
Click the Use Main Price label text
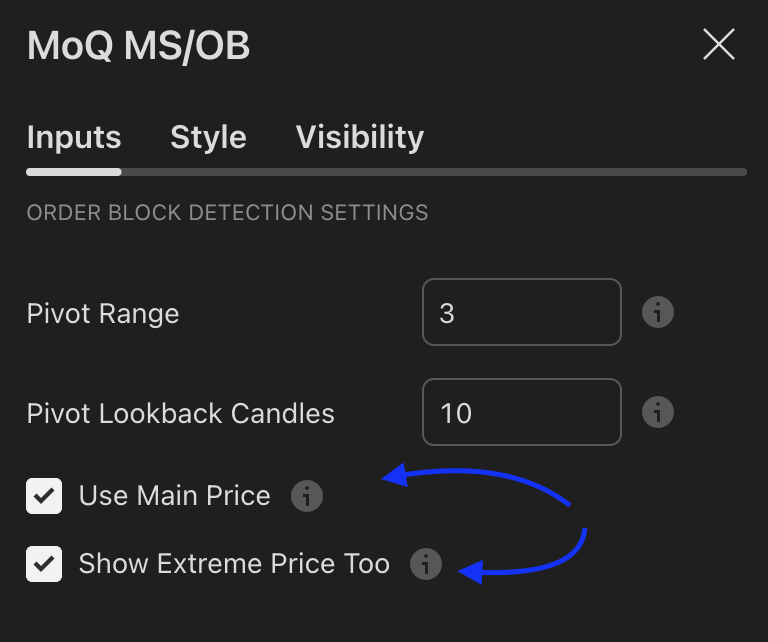coord(175,496)
